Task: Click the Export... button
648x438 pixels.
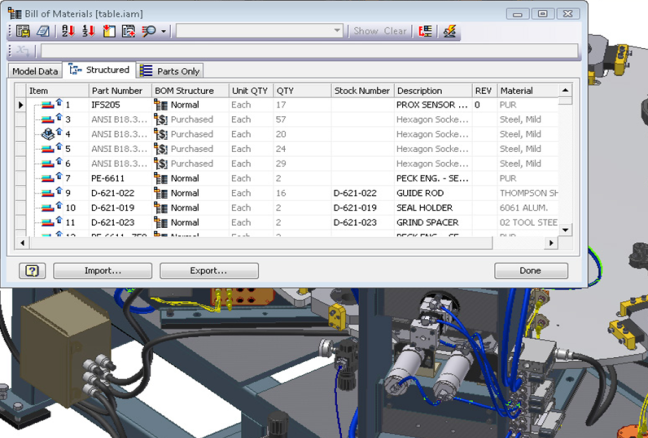Action: (x=209, y=271)
